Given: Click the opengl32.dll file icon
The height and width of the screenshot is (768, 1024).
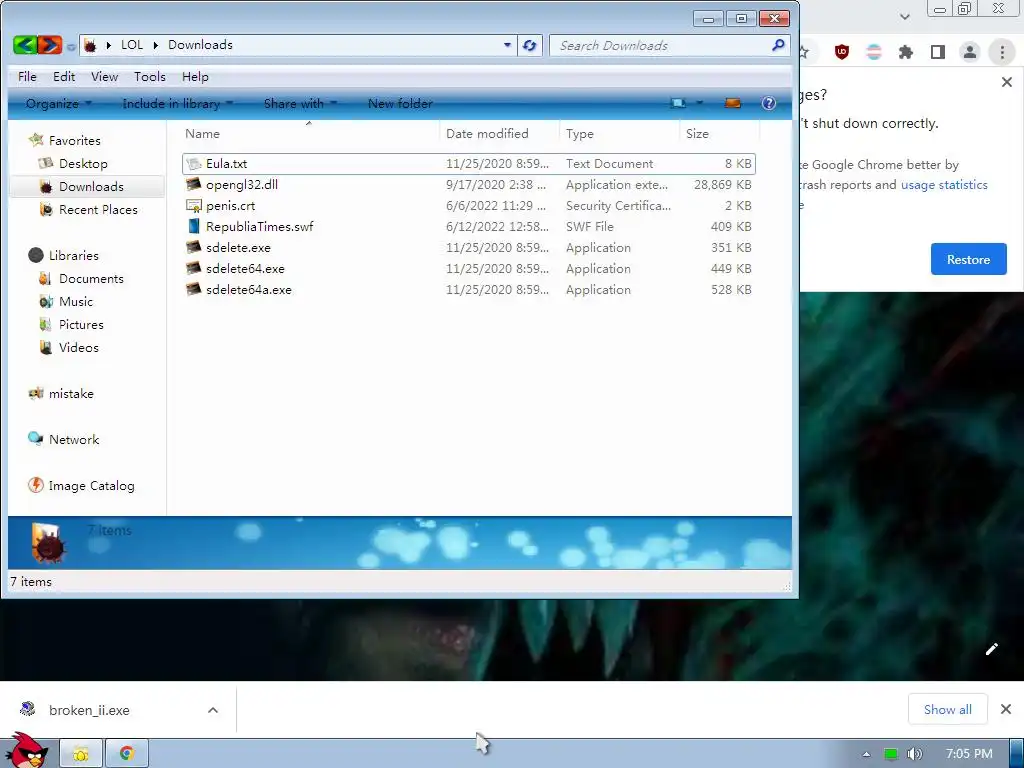Looking at the screenshot, I should click(x=194, y=185).
